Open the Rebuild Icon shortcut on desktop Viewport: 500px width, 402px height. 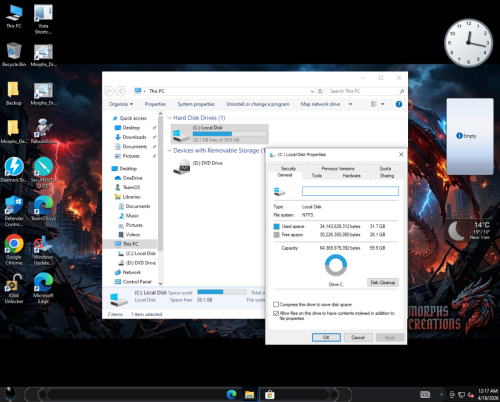[x=43, y=131]
